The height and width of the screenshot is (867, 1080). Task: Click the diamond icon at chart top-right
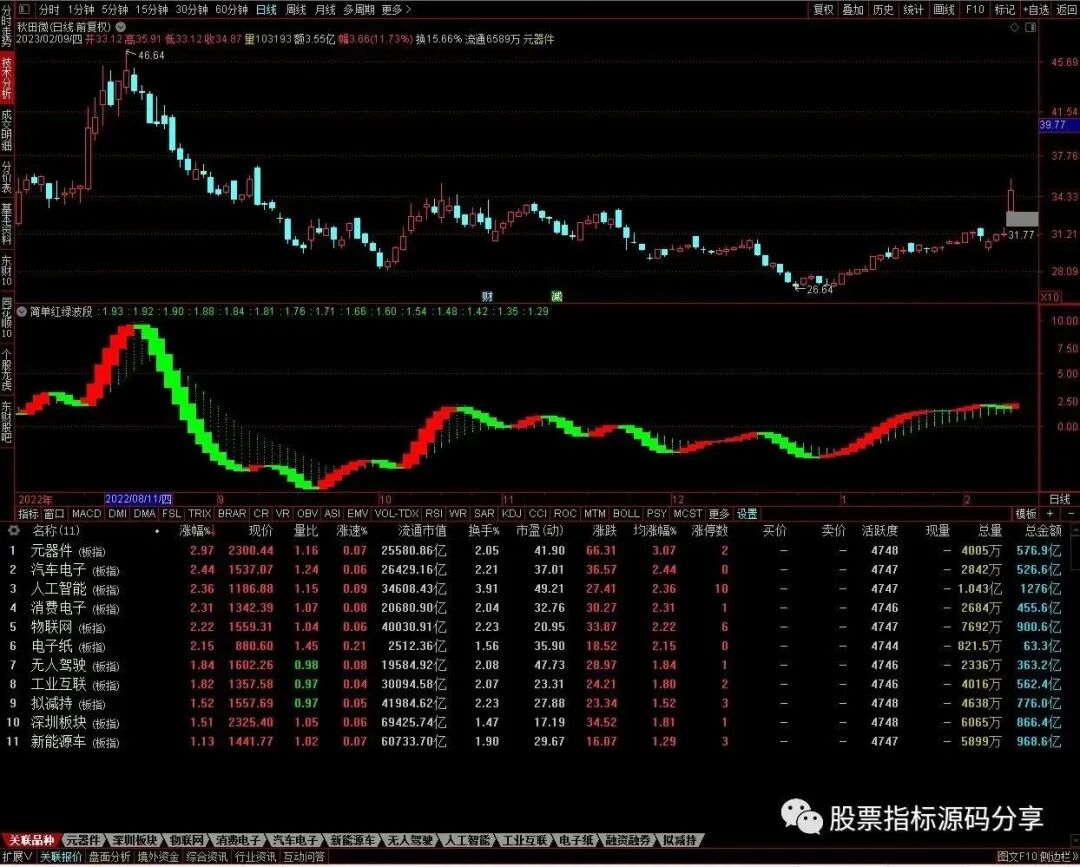click(1014, 27)
